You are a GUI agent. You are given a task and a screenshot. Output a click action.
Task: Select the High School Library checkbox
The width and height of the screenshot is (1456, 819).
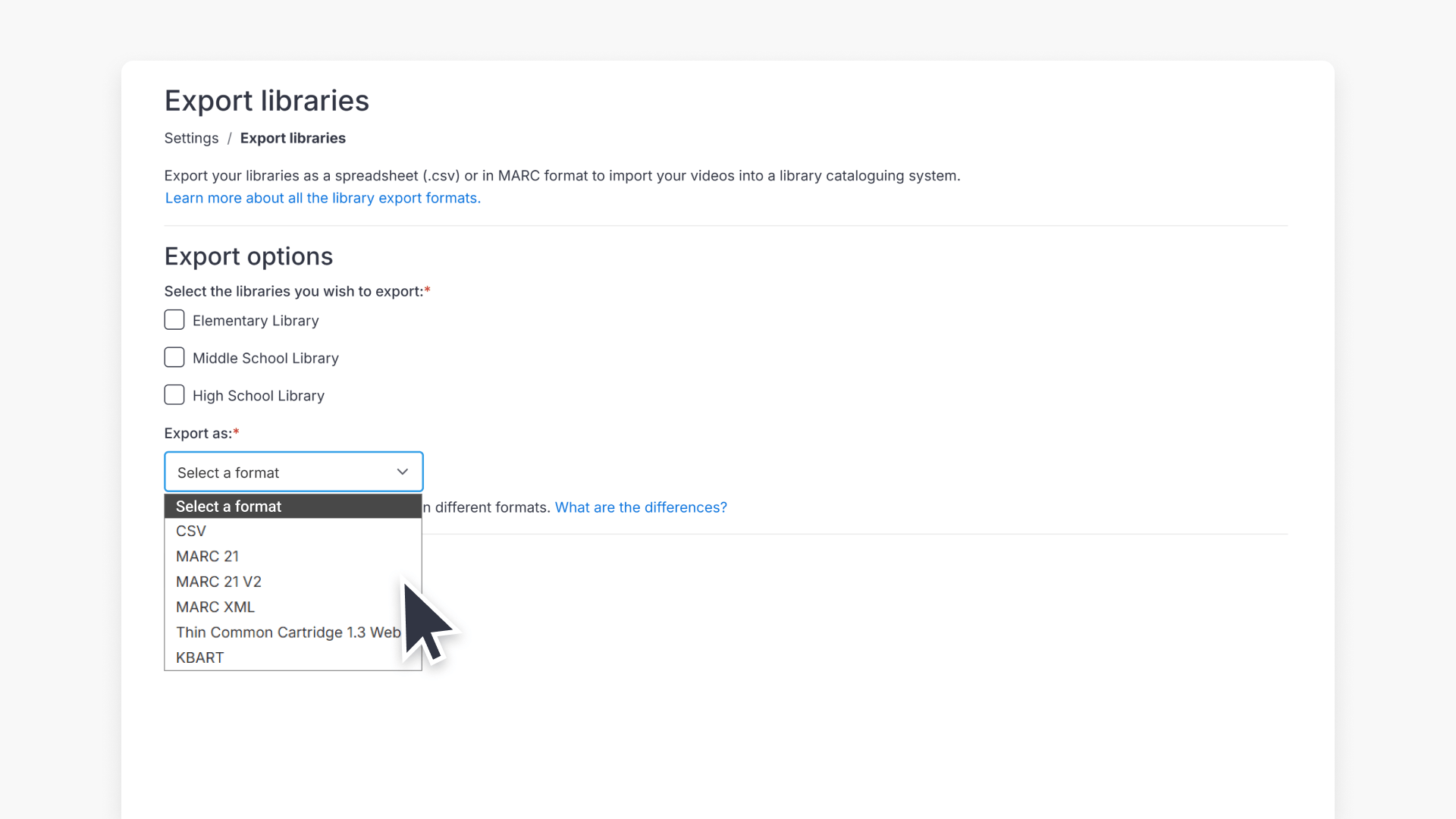(x=174, y=394)
